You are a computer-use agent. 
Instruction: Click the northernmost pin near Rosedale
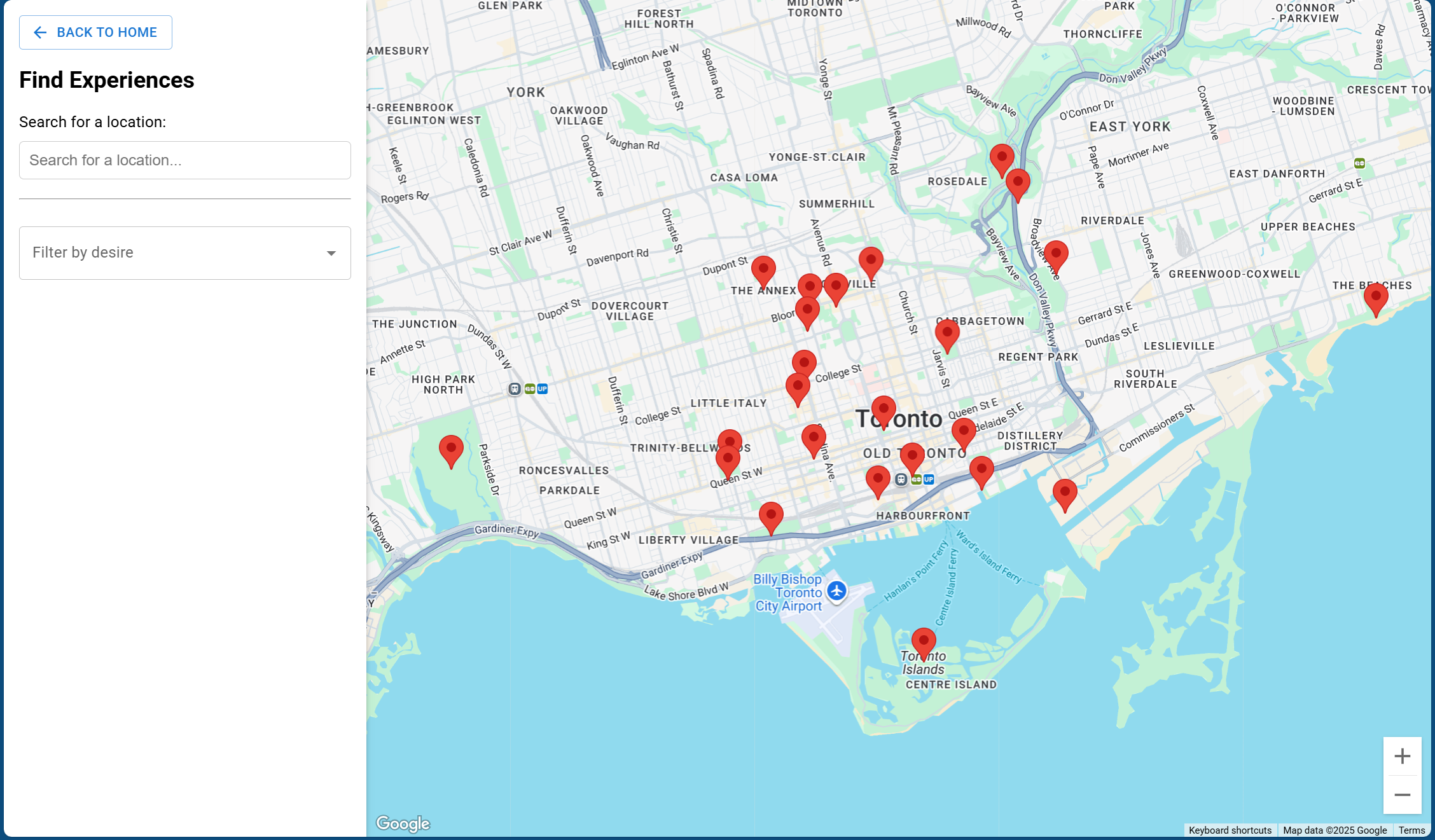tap(1001, 158)
